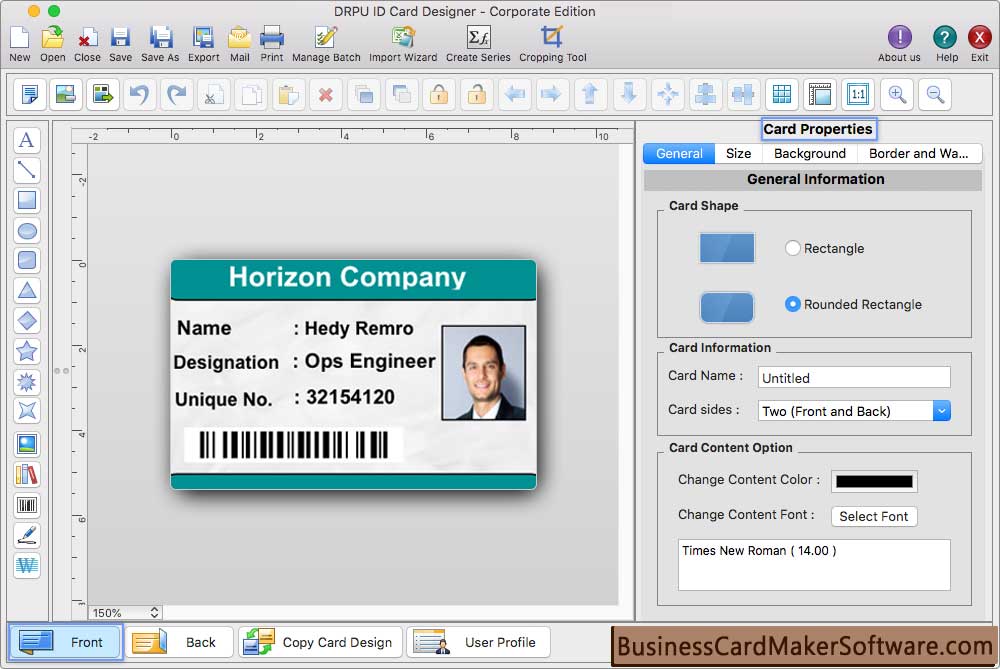Image resolution: width=1000 pixels, height=669 pixels.
Task: Switch to Border and Watermark tab
Action: (x=918, y=154)
